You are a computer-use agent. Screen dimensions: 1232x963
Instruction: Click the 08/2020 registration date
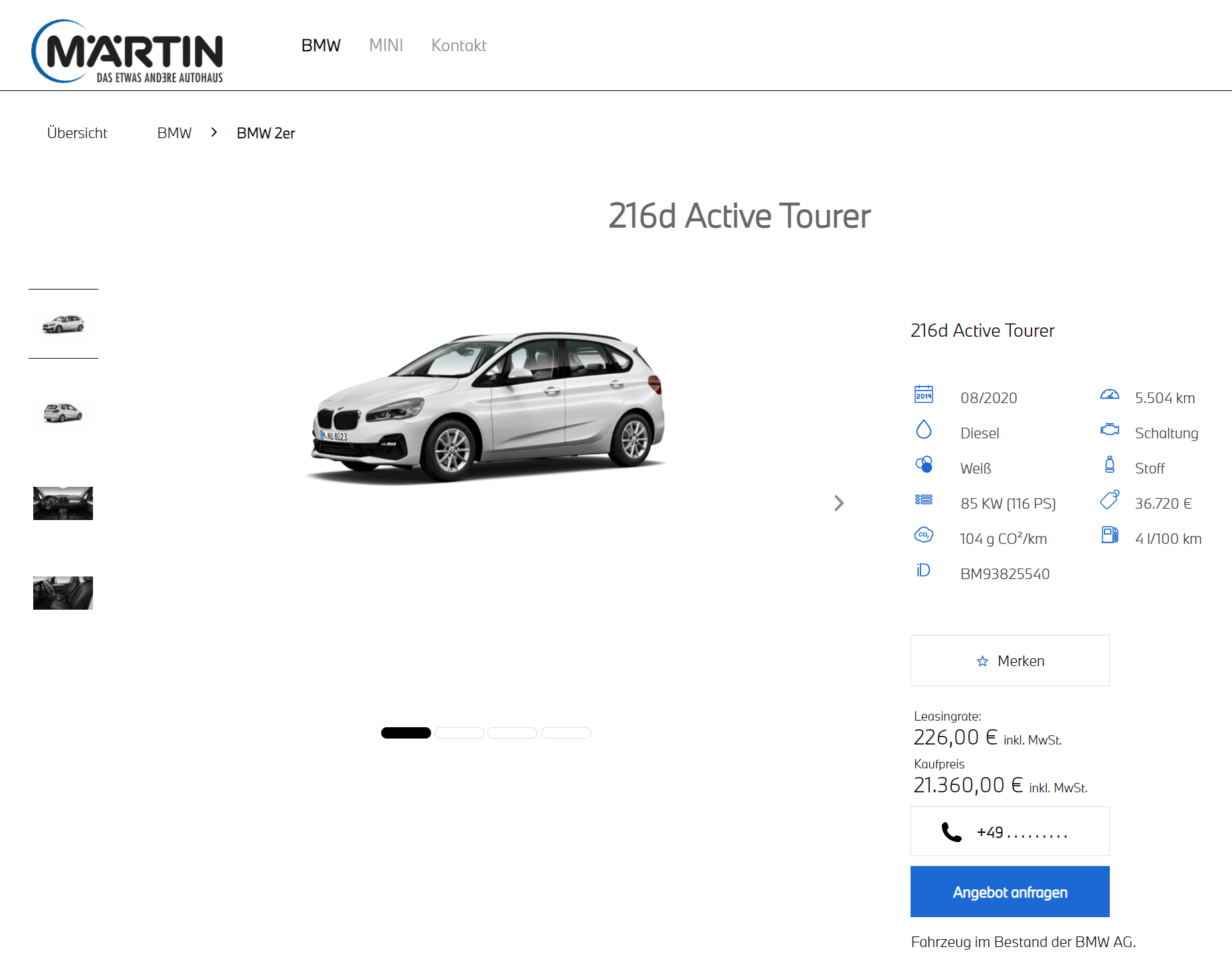(989, 398)
